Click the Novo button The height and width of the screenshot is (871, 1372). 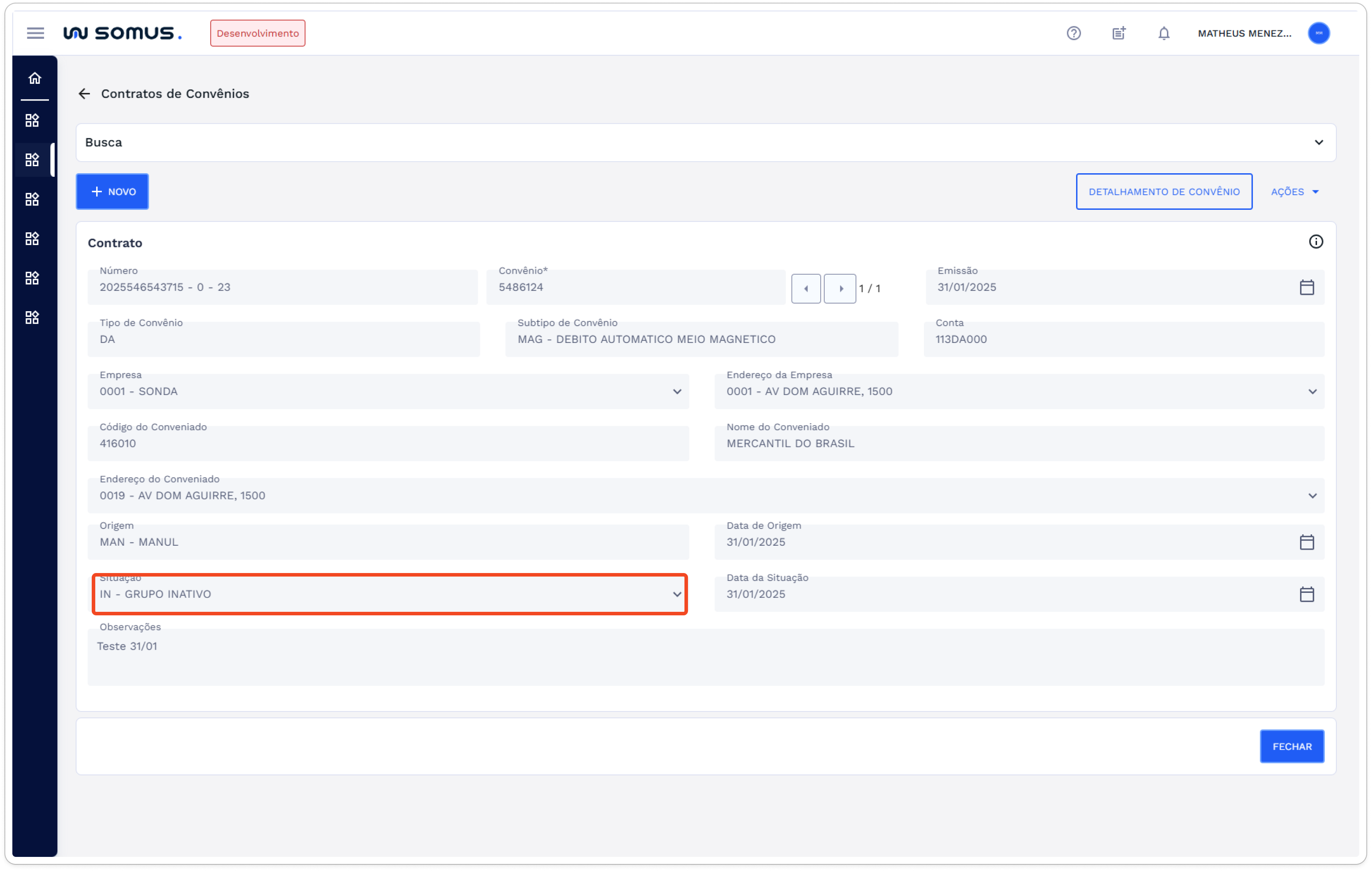point(112,192)
